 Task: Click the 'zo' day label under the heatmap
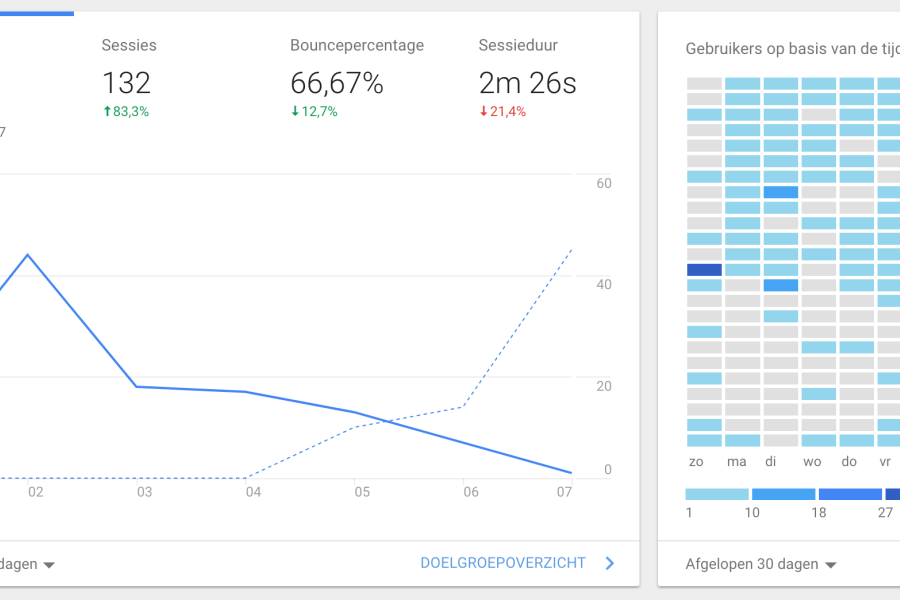point(696,462)
